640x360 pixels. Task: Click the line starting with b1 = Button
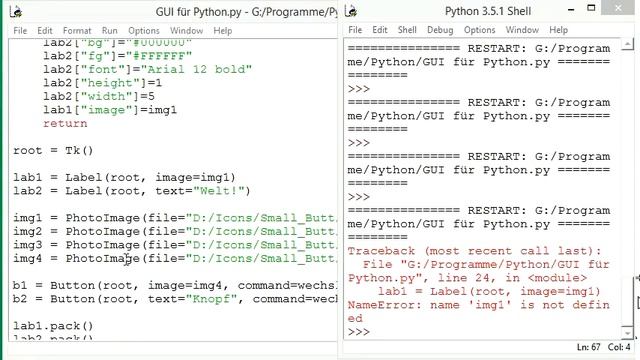(x=175, y=285)
